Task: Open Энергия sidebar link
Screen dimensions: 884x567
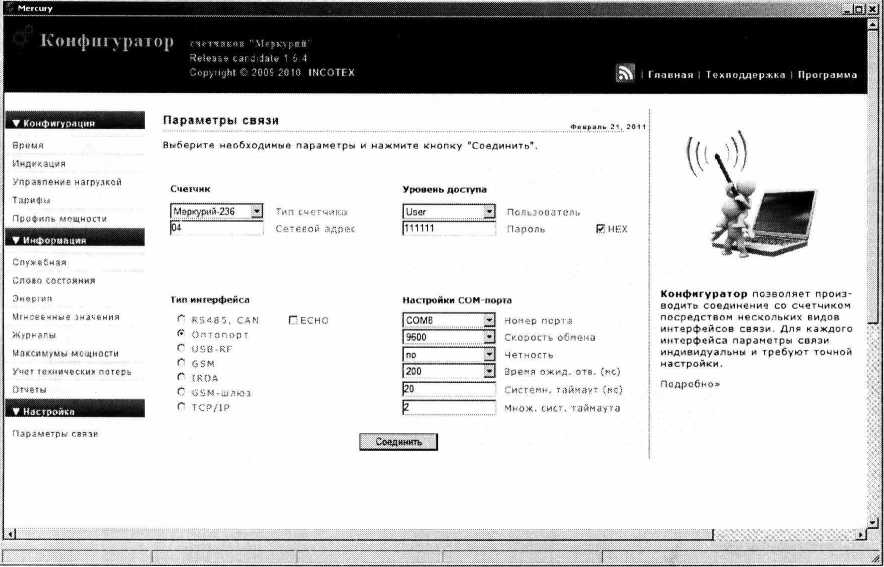Action: (x=32, y=298)
